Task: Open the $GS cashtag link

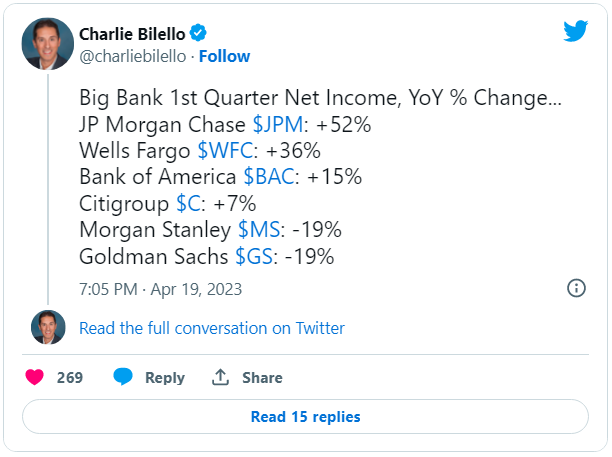Action: (x=254, y=256)
